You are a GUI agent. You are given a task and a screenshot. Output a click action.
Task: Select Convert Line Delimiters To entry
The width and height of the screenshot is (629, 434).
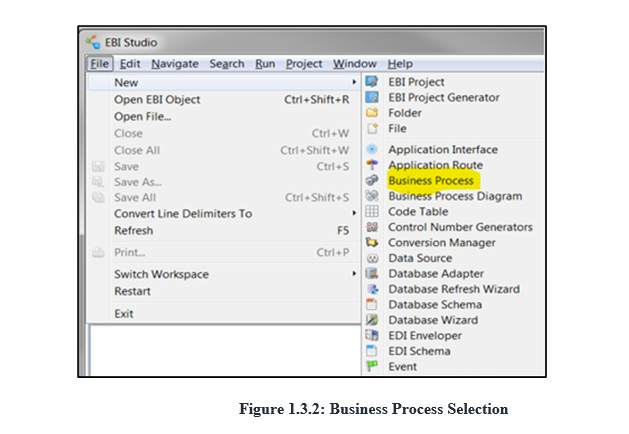[224, 213]
